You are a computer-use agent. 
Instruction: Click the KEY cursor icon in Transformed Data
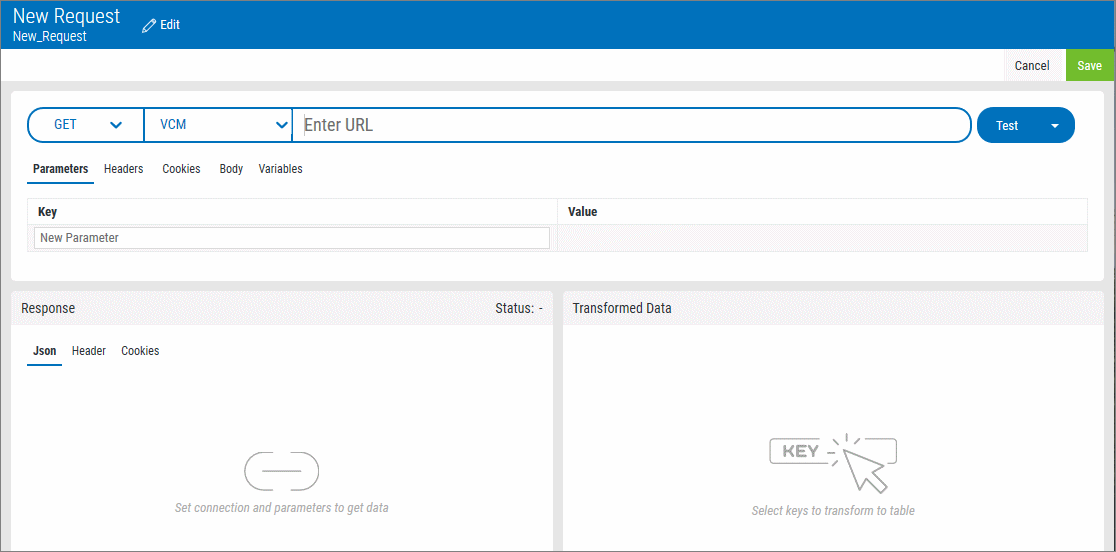coord(832,462)
